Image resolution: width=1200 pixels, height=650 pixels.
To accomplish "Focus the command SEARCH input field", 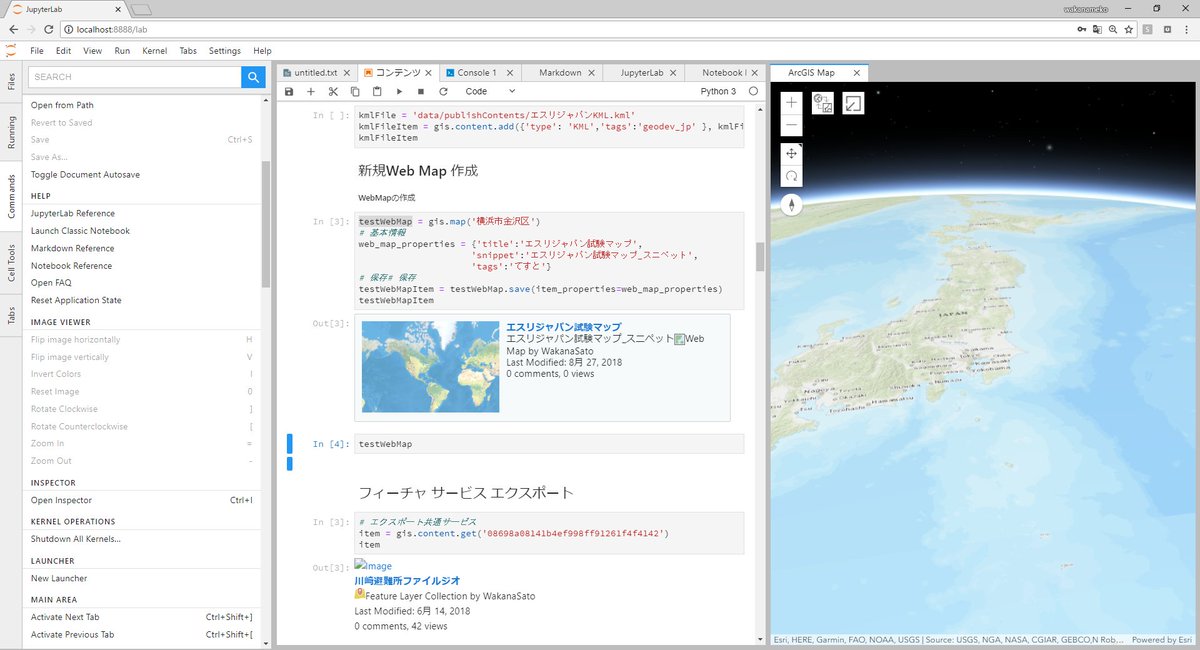I will pos(134,77).
